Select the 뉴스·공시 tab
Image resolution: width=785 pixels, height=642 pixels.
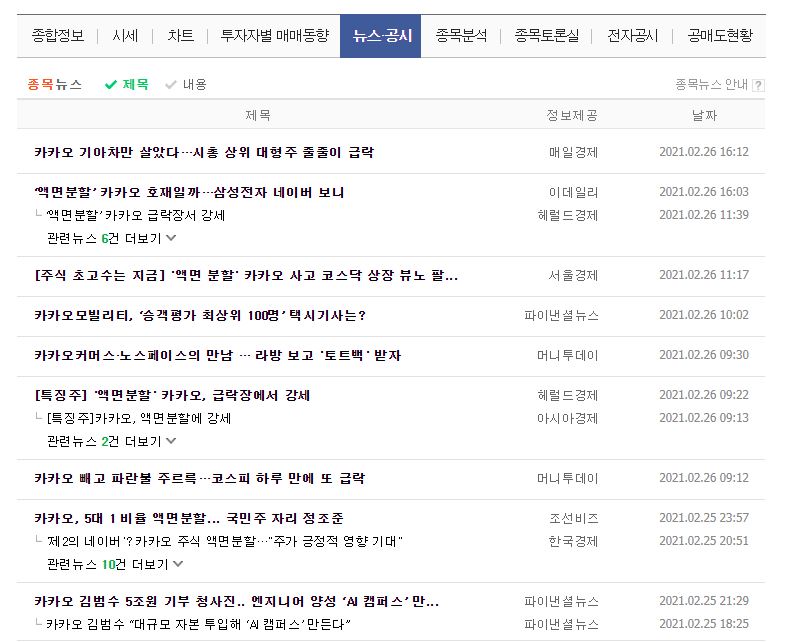[x=380, y=36]
